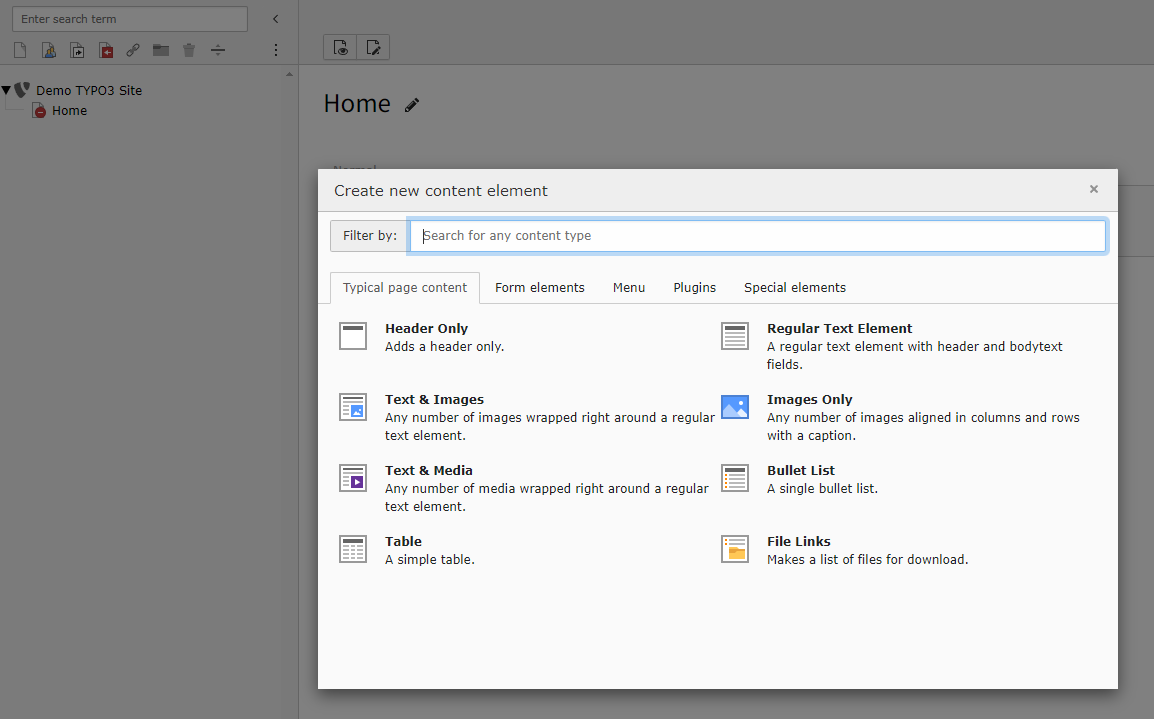Pick the shortcut page type icon

[x=77, y=49]
